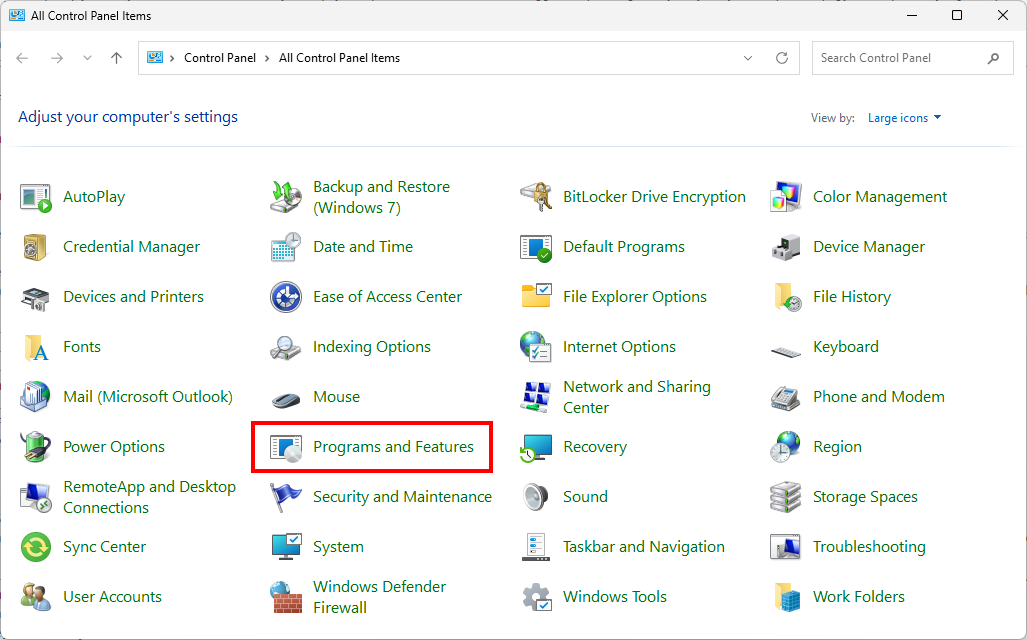Open the Troubleshooting link
Viewport: 1027px width, 640px height.
click(x=869, y=547)
